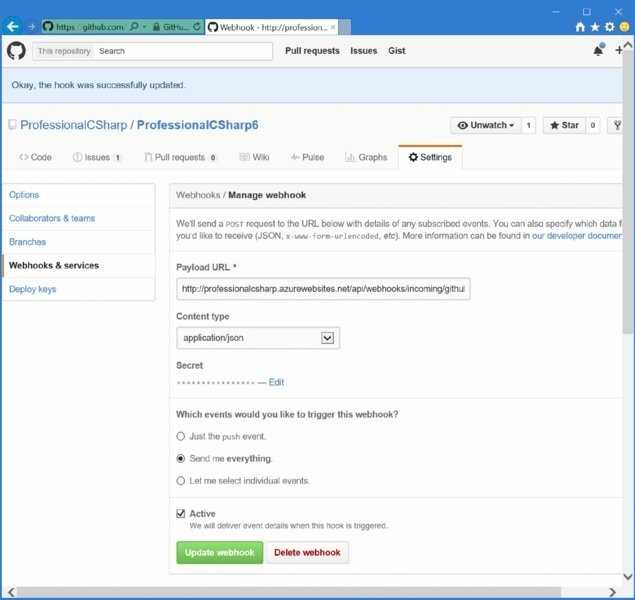Select the 'Just the push event' radio

point(181,436)
